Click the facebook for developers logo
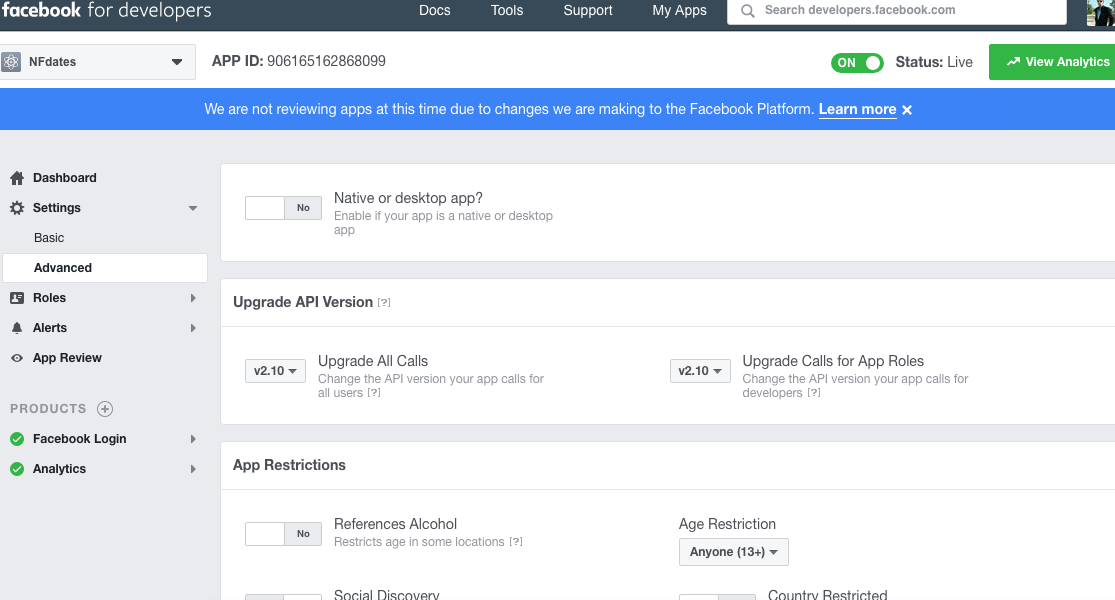 (107, 10)
